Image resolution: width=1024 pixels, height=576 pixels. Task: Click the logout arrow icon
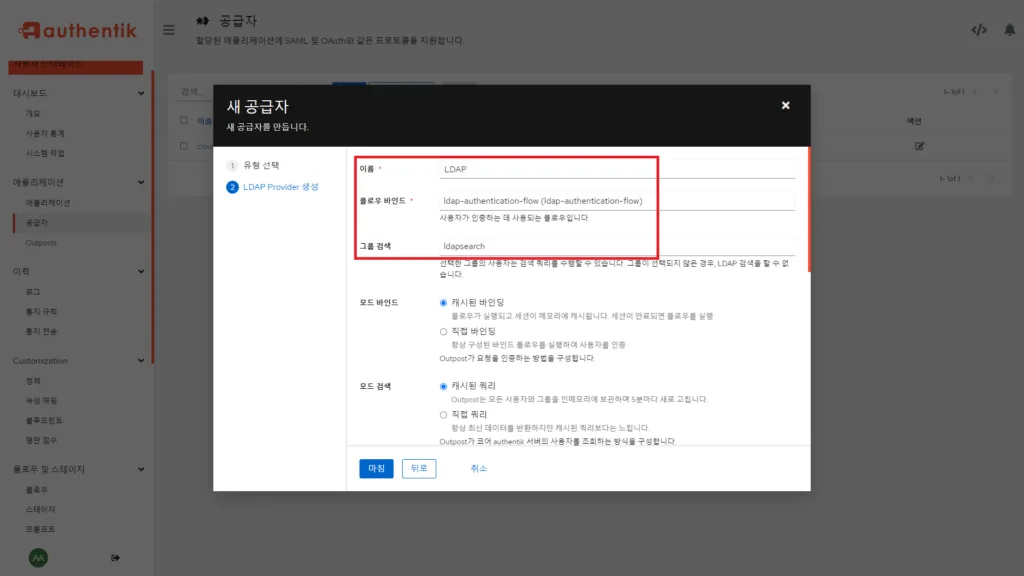tap(116, 557)
